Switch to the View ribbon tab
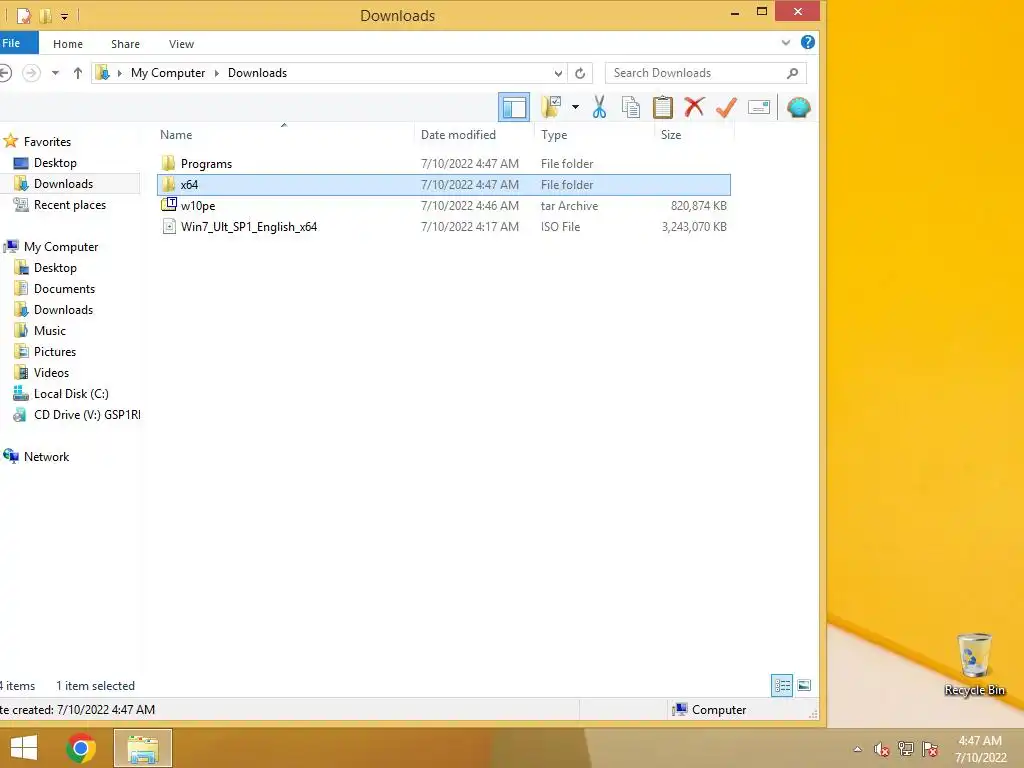 coord(181,44)
